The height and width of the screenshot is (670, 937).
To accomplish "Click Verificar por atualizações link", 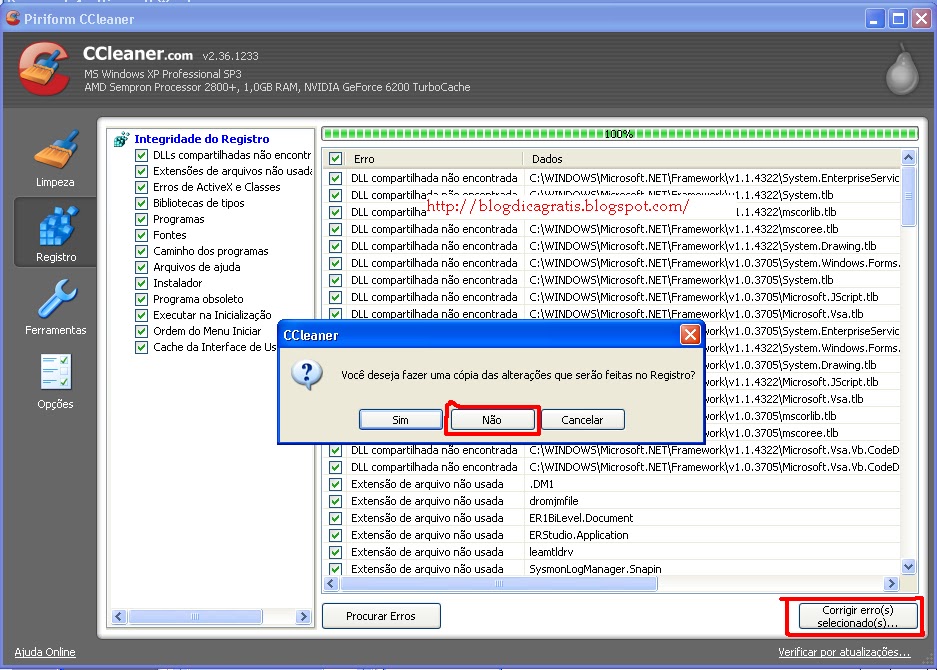I will tap(844, 652).
